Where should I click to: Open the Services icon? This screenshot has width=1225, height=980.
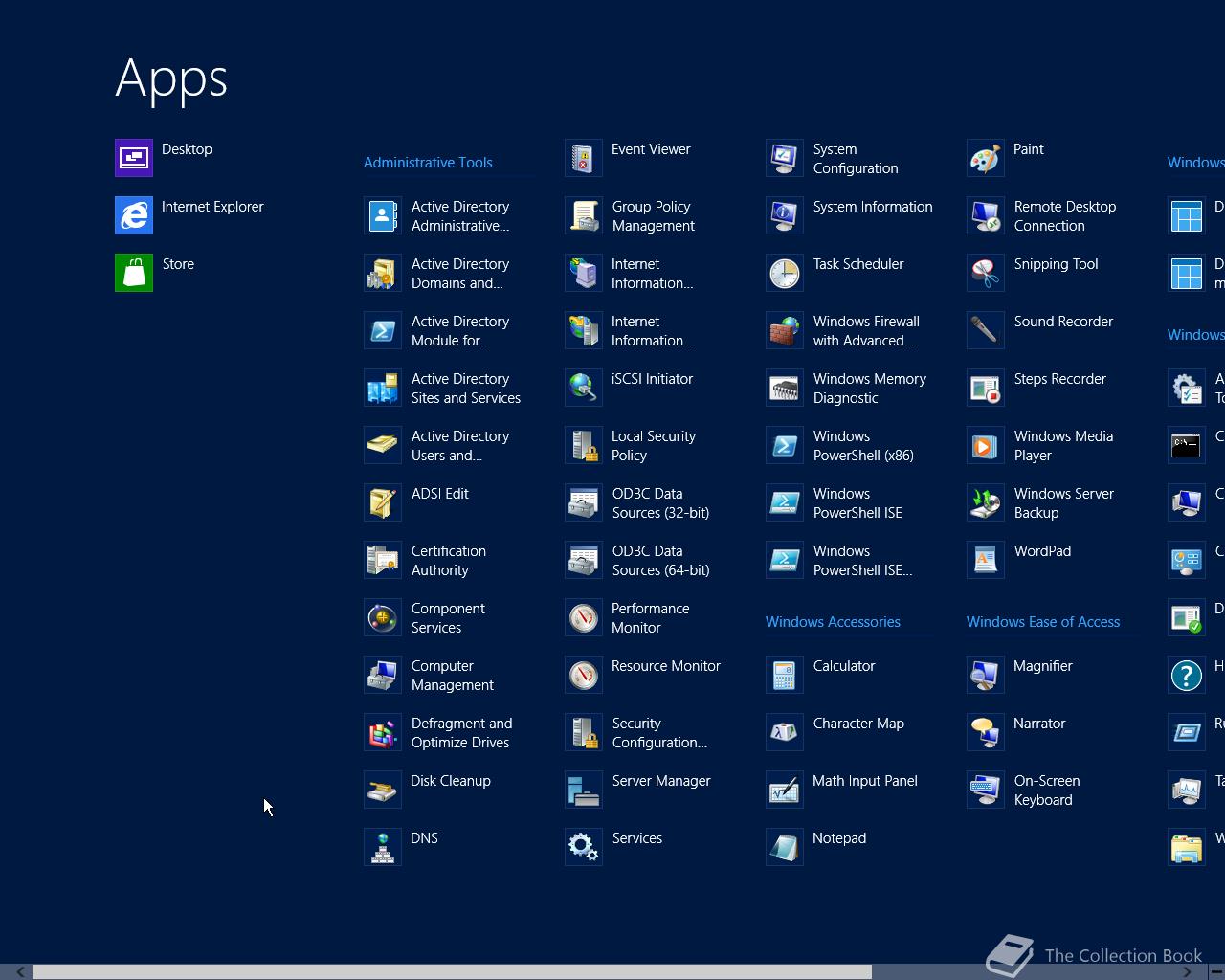pos(584,847)
